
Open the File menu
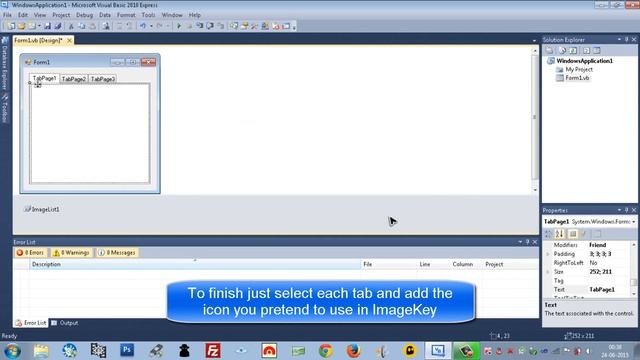7,15
